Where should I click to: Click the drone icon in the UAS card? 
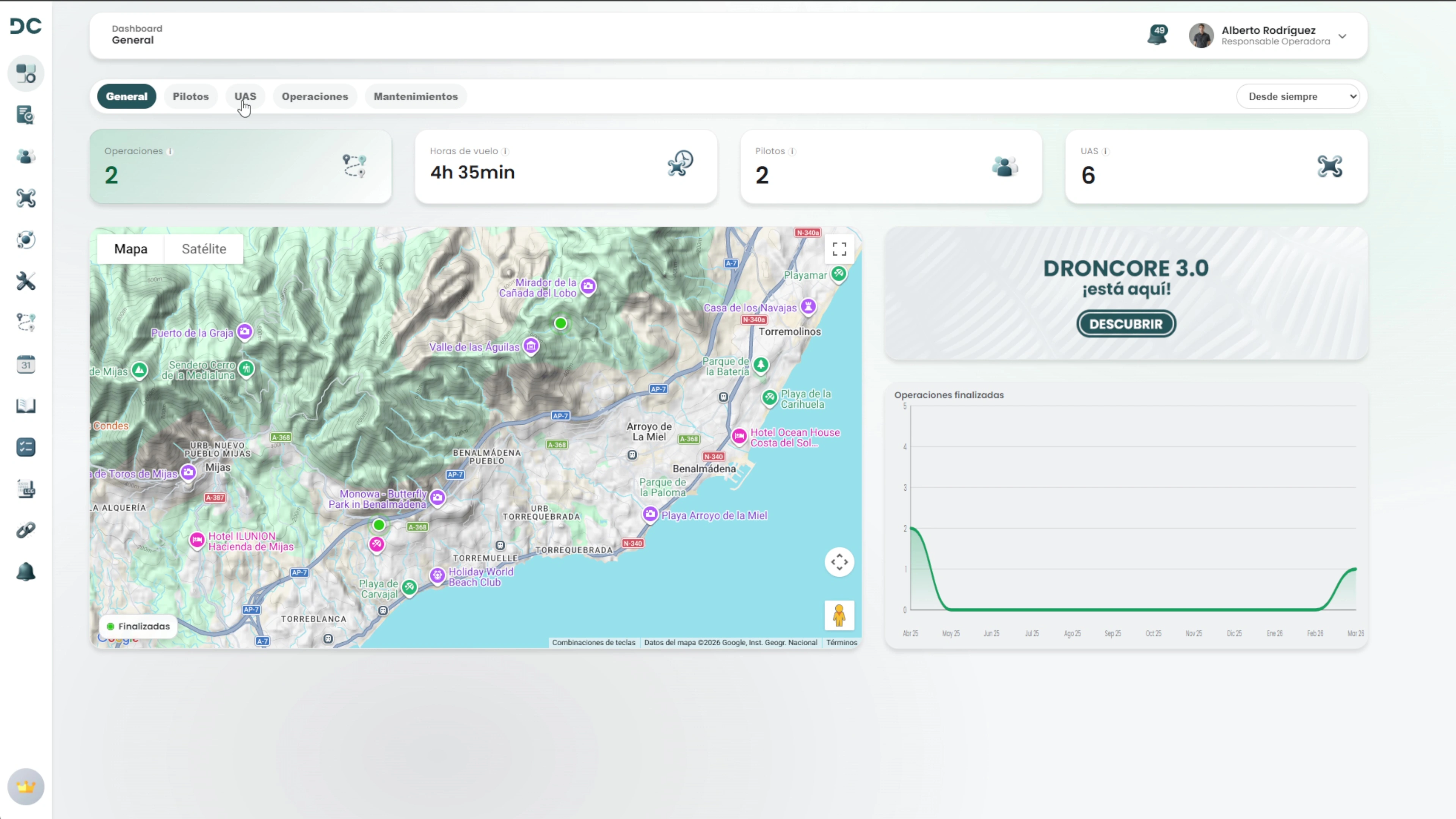click(1330, 166)
